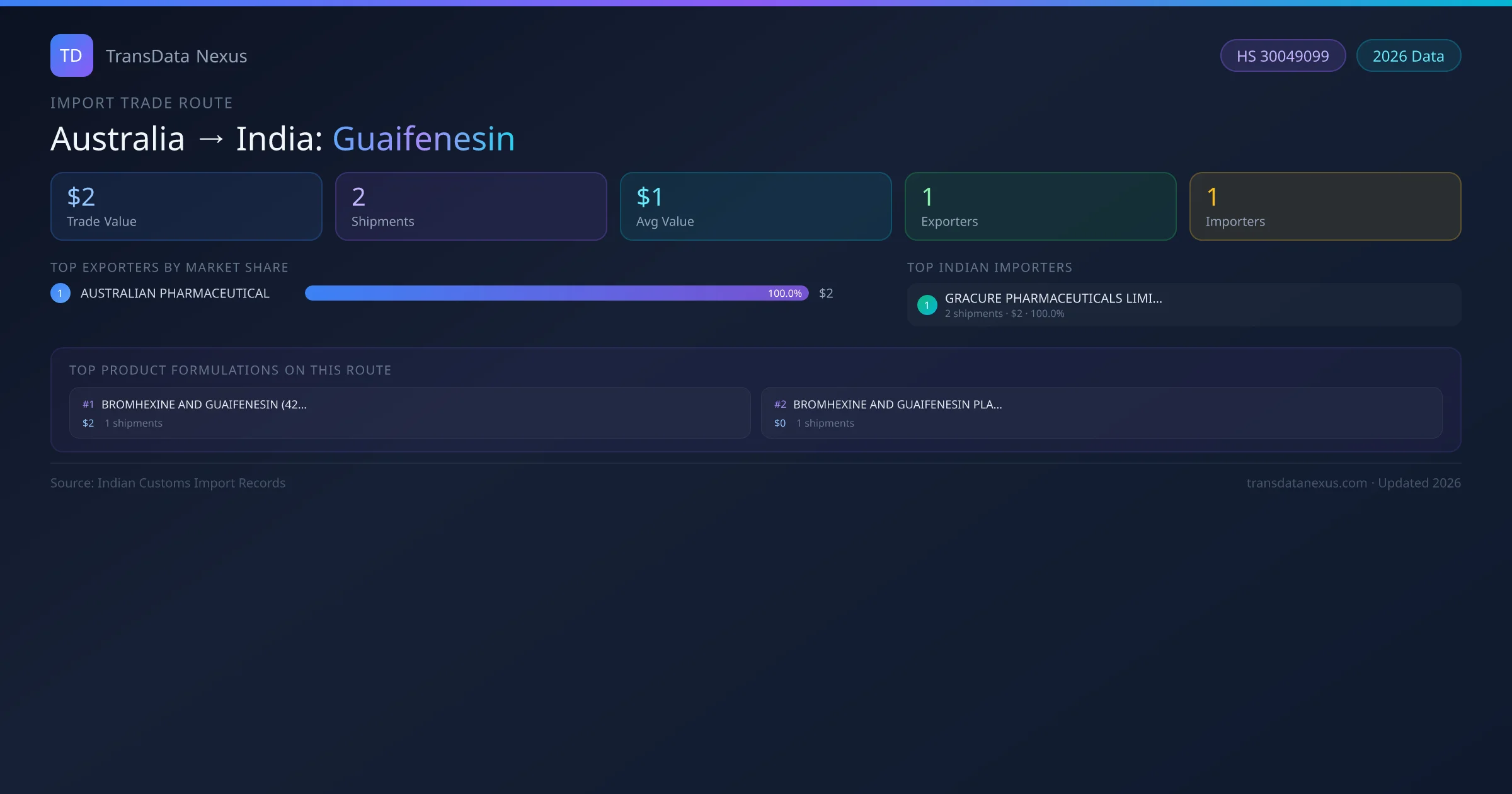Open the $2 Trade Value card
Viewport: 1512px width, 794px height.
pyautogui.click(x=186, y=207)
